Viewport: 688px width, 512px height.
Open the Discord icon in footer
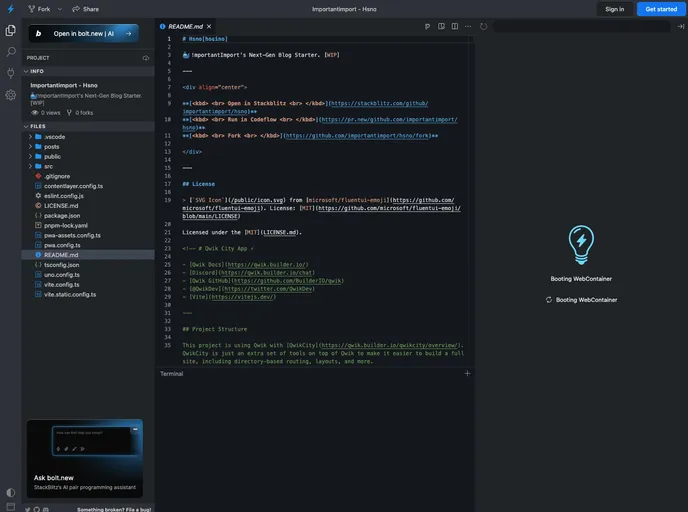46,509
